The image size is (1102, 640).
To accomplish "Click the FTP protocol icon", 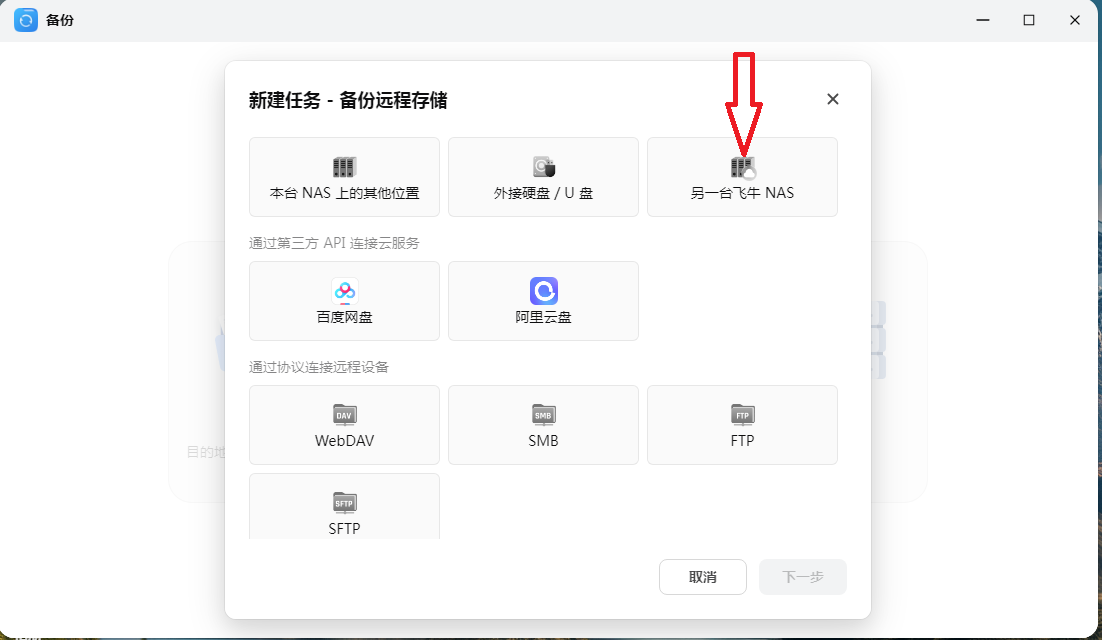I will point(742,414).
